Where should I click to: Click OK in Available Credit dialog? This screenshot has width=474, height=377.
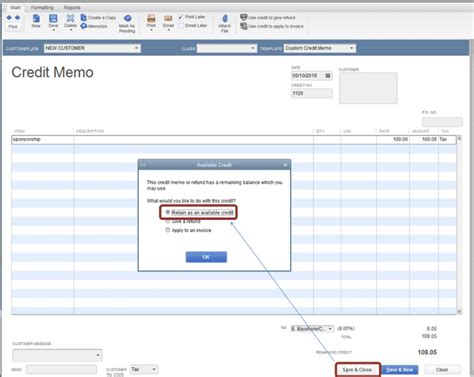pos(206,257)
